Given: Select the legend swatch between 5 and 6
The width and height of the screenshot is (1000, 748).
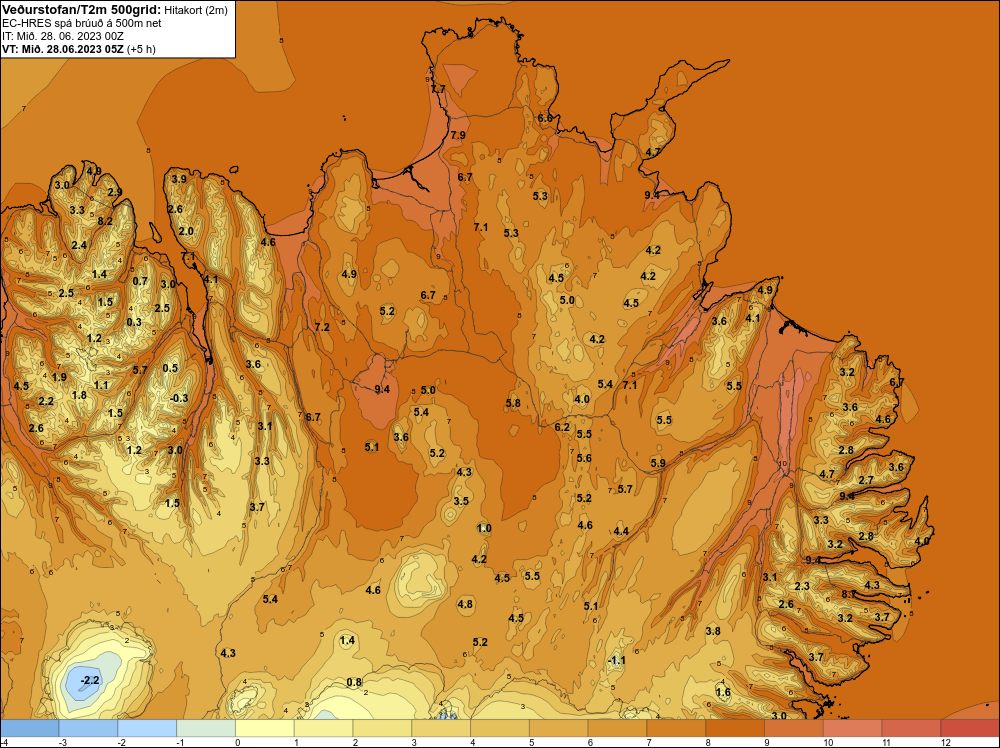Looking at the screenshot, I should [559, 728].
